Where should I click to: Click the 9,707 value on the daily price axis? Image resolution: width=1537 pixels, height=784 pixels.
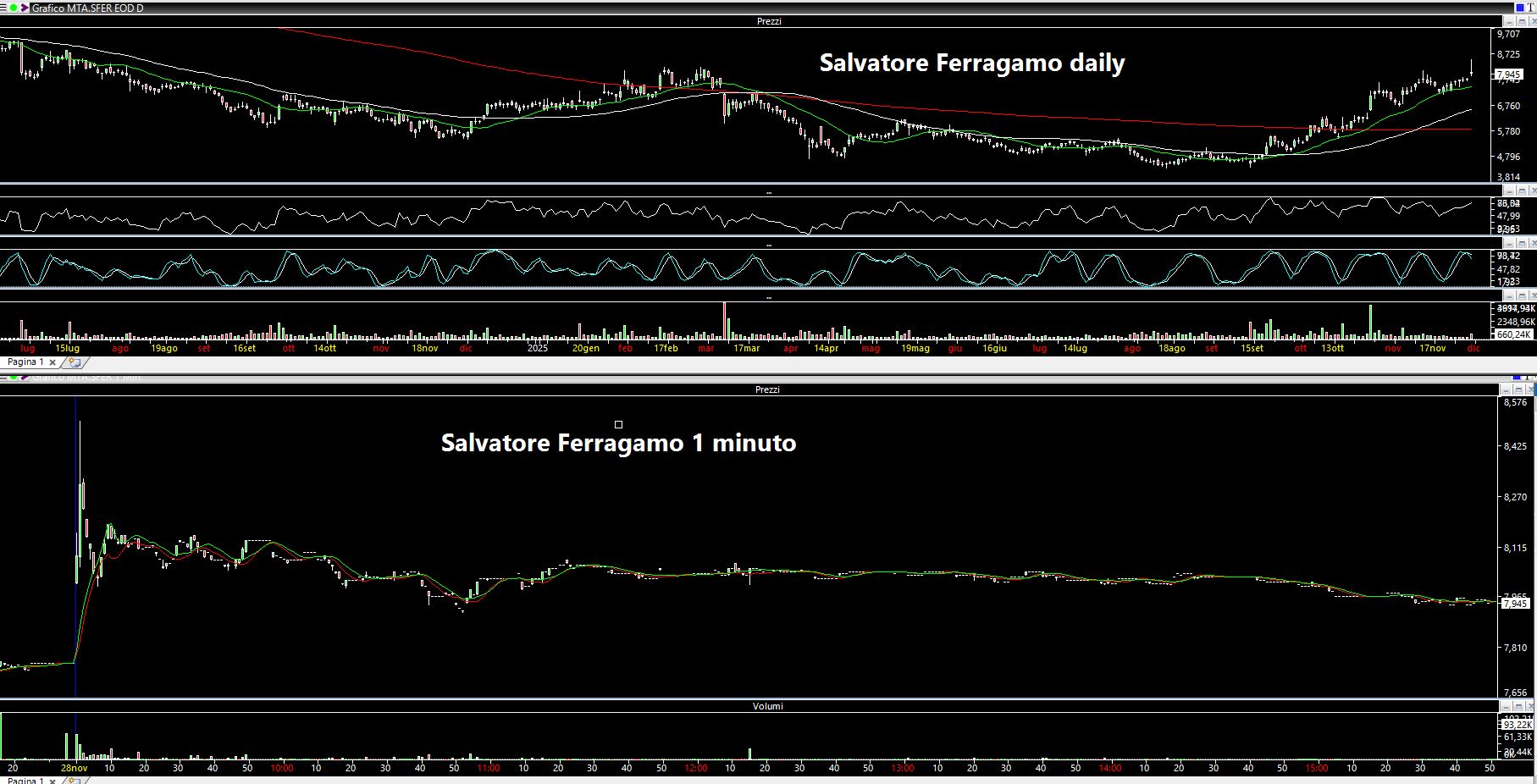(1508, 34)
